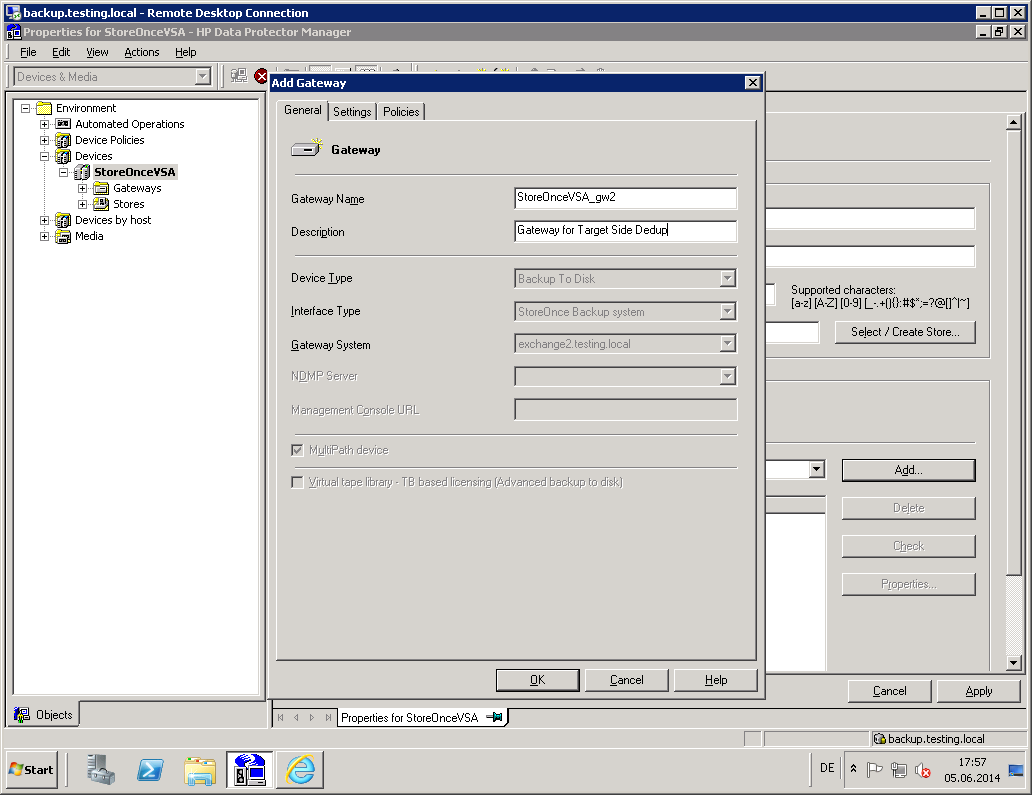The image size is (1032, 795).
Task: Click the pin icon on Properties tab
Action: click(494, 717)
